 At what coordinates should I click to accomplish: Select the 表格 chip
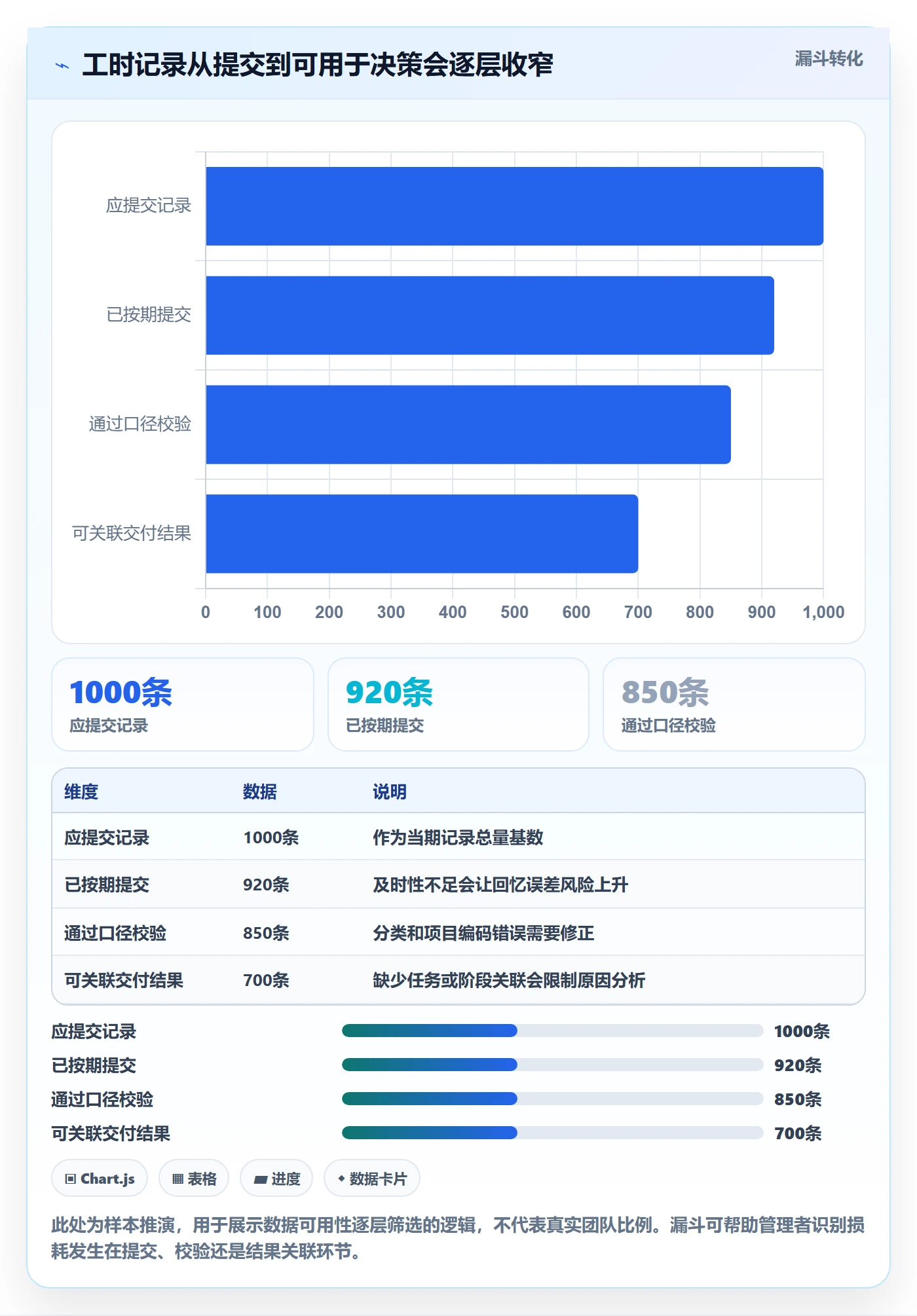tap(194, 1179)
